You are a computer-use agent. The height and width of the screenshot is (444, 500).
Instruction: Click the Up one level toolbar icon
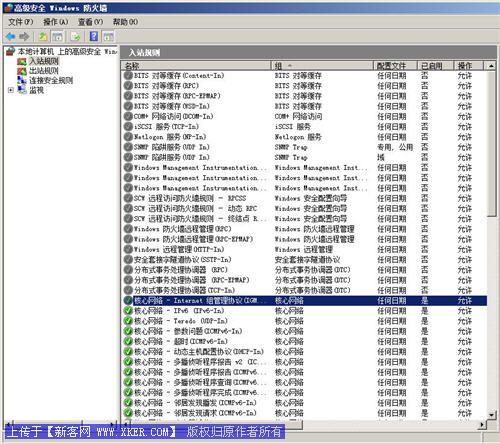[x=43, y=36]
